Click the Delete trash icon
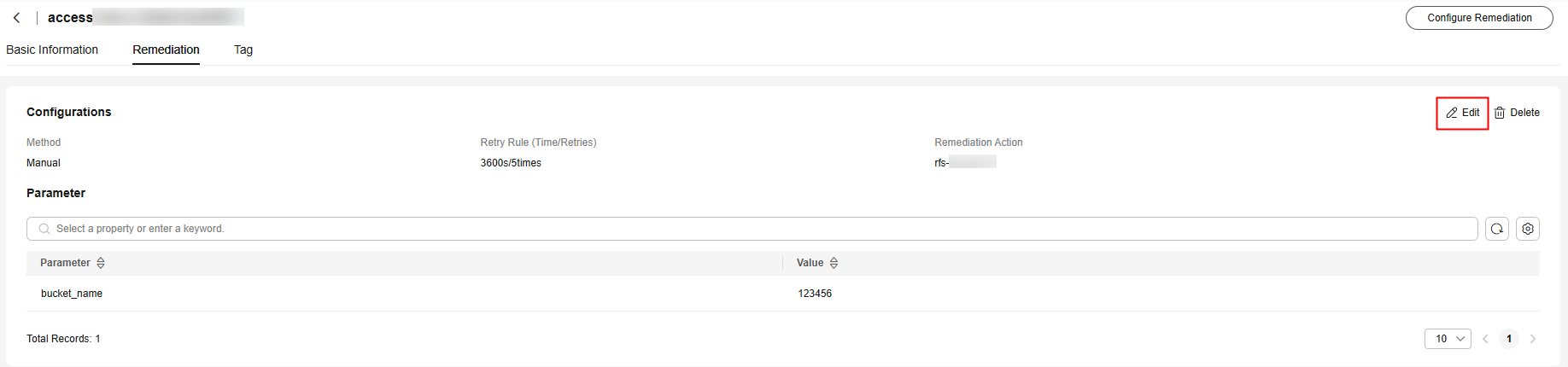 [x=1500, y=113]
